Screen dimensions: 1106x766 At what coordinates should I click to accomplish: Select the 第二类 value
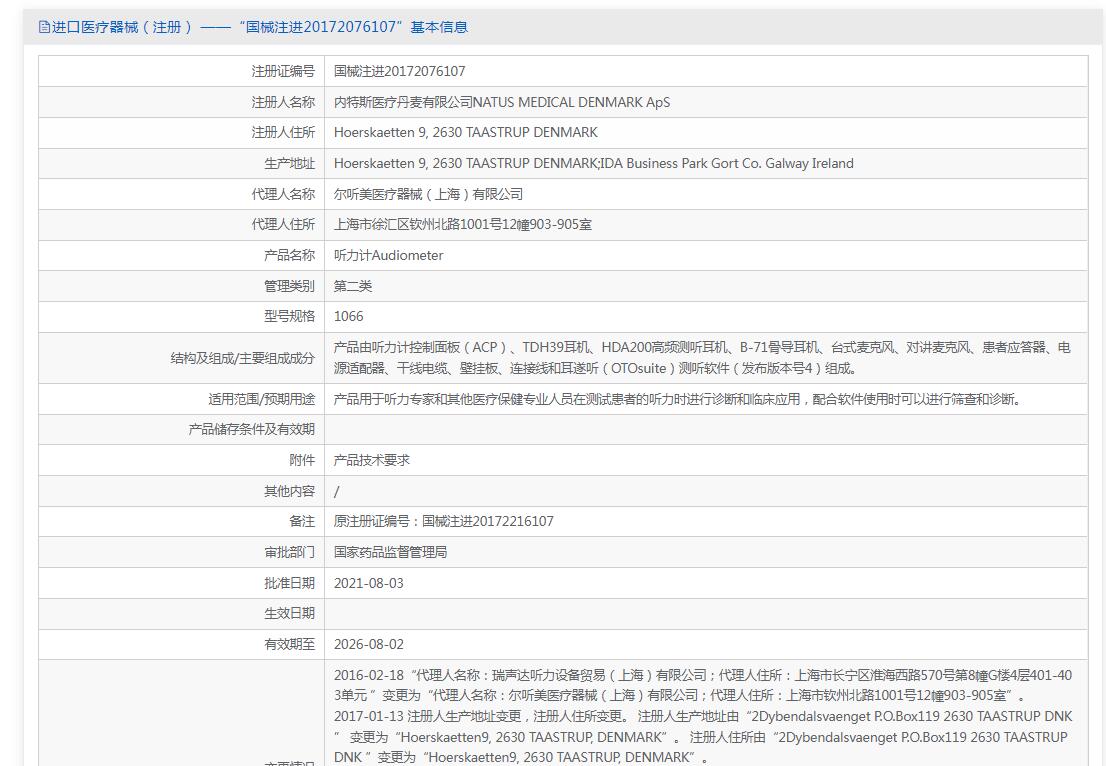(x=353, y=286)
